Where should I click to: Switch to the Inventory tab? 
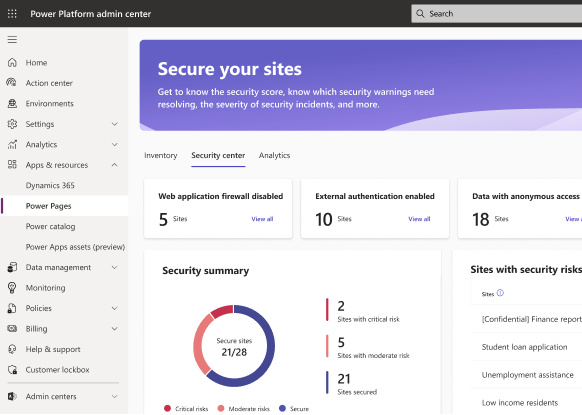[161, 155]
